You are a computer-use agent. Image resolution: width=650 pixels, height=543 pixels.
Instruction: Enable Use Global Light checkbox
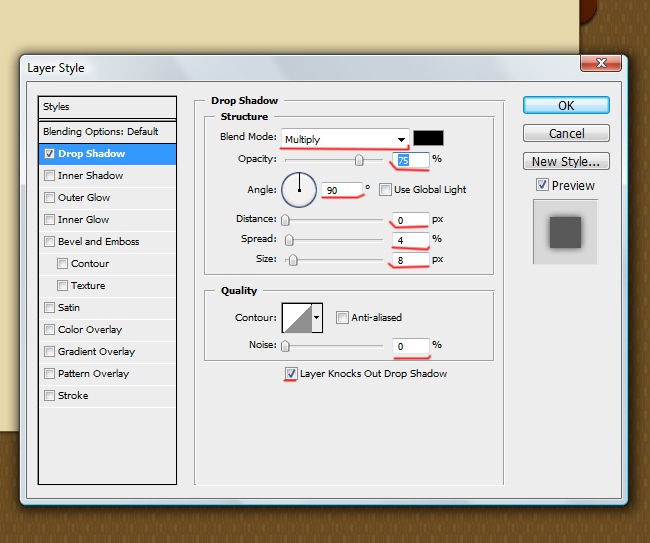tap(385, 189)
